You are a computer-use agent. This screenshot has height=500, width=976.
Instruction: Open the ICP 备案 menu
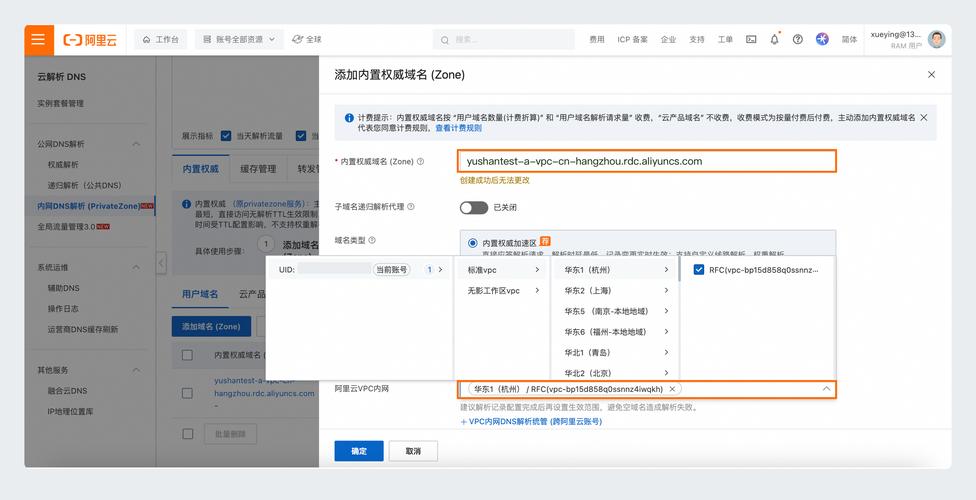pyautogui.click(x=632, y=39)
